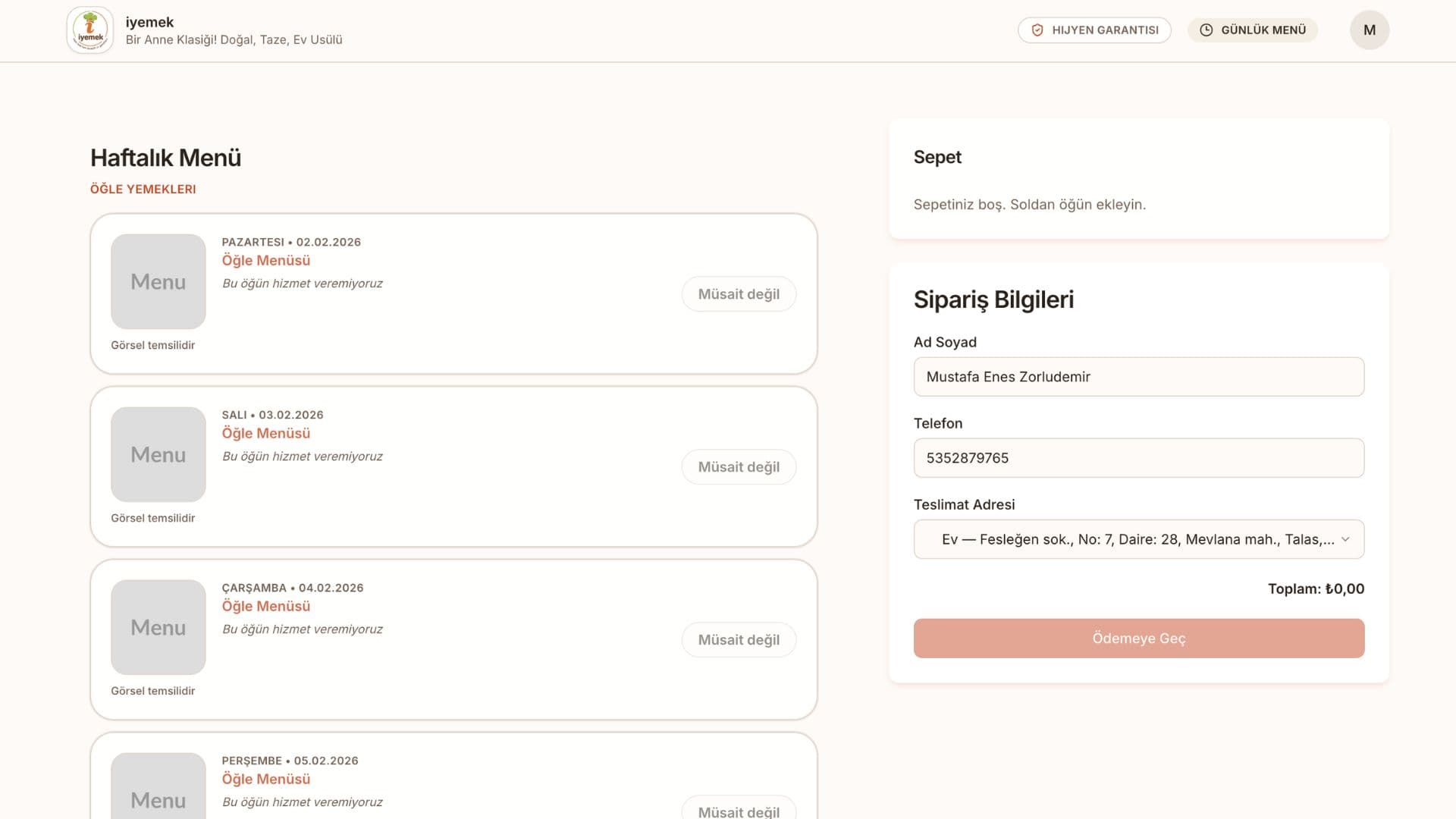Click the Salı Menu placeholder image

(158, 454)
